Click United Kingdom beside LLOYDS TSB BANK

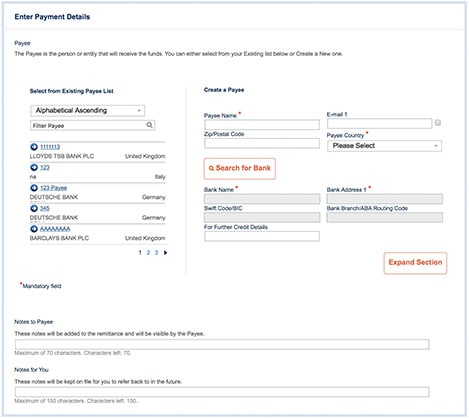tap(145, 156)
